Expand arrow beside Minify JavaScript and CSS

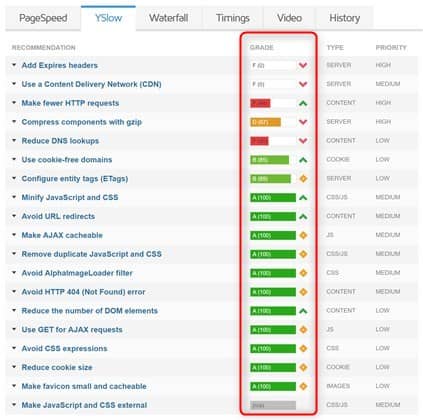(14, 197)
